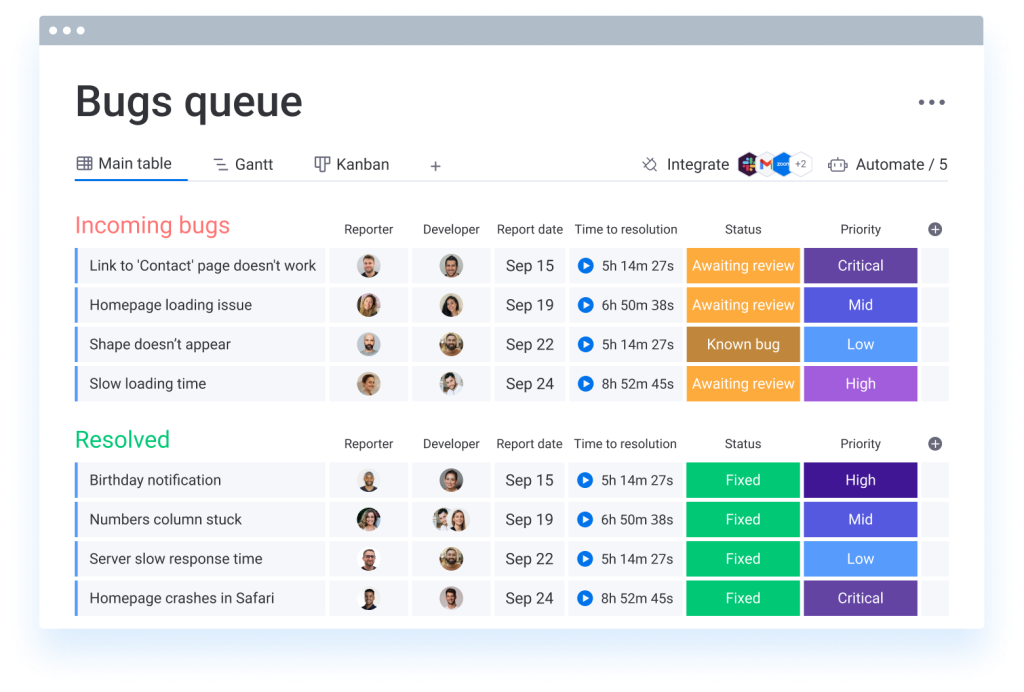Collapse the Incoming bugs group
This screenshot has width=1024, height=692.
click(x=152, y=226)
